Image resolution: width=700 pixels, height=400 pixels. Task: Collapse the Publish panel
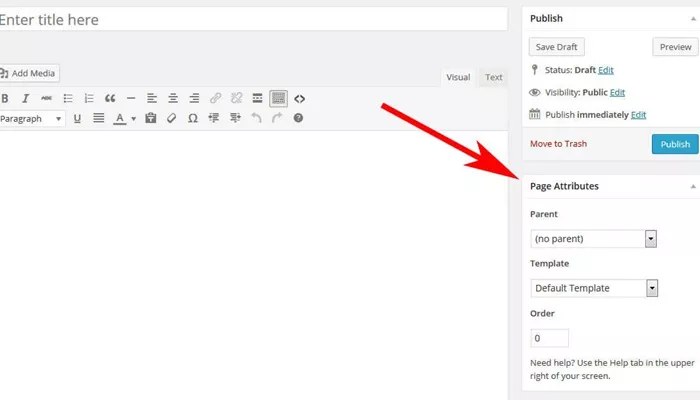pos(693,19)
